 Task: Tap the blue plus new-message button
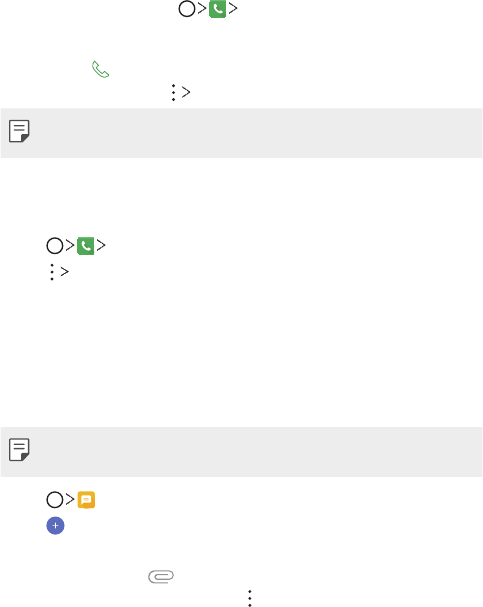pyautogui.click(x=55, y=526)
